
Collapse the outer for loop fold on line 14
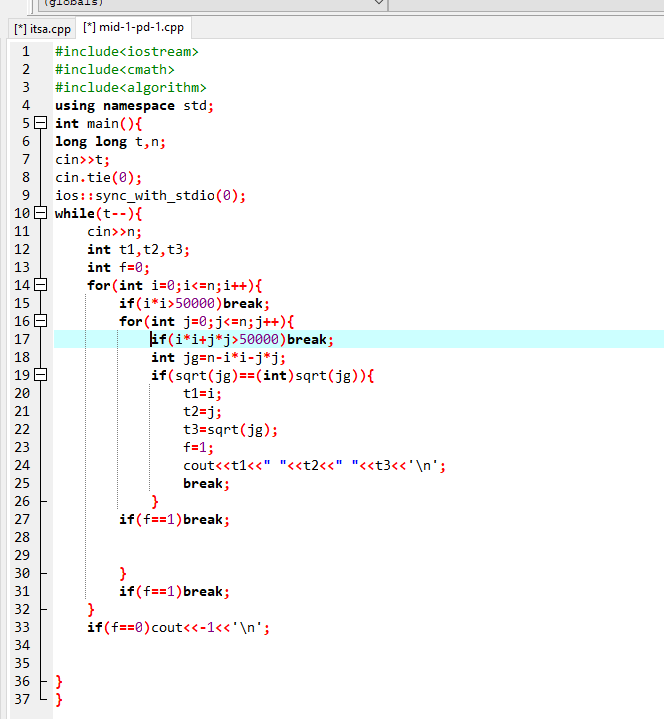41,285
